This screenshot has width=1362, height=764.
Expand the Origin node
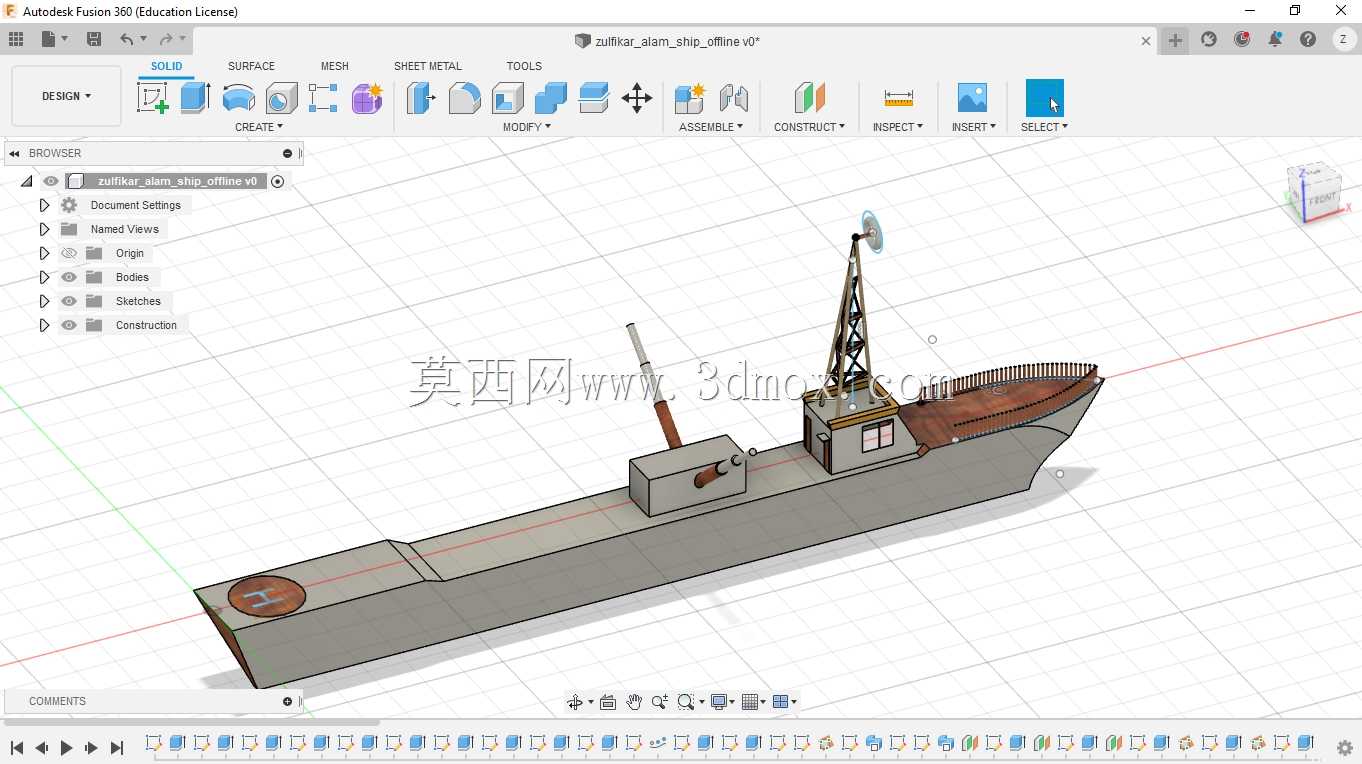pyautogui.click(x=44, y=253)
